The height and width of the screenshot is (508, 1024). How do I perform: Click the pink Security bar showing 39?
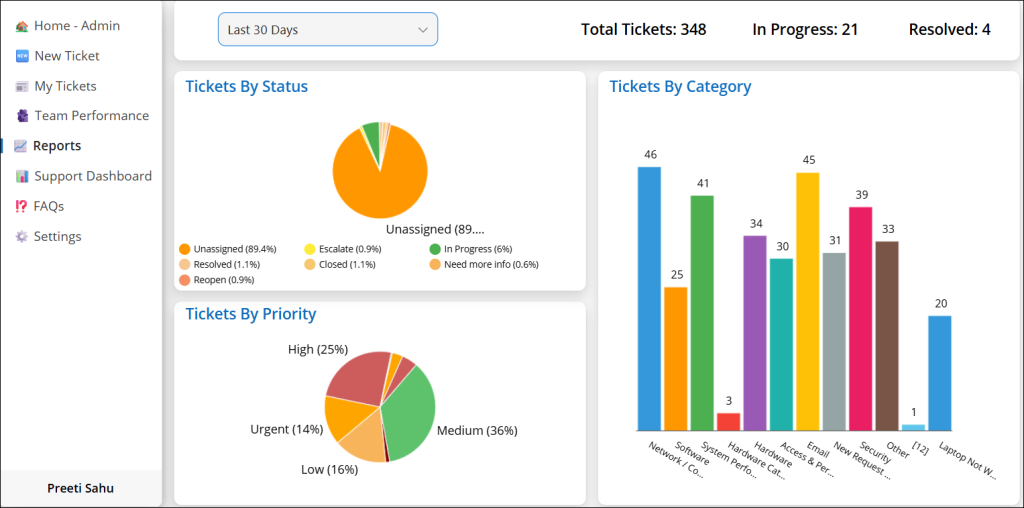861,319
